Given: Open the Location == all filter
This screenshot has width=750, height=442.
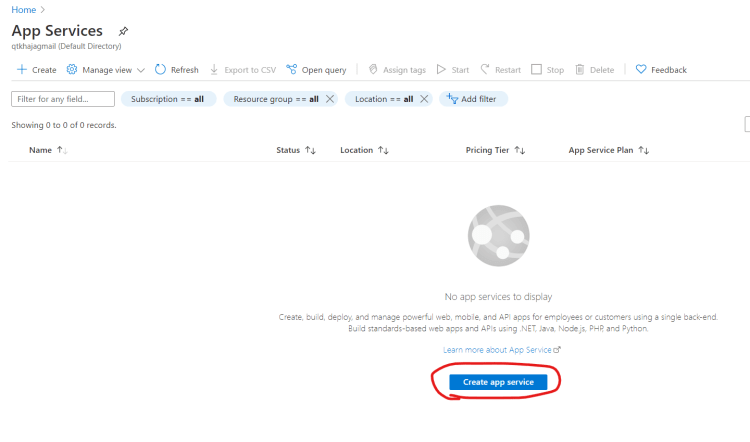Looking at the screenshot, I should [x=384, y=99].
